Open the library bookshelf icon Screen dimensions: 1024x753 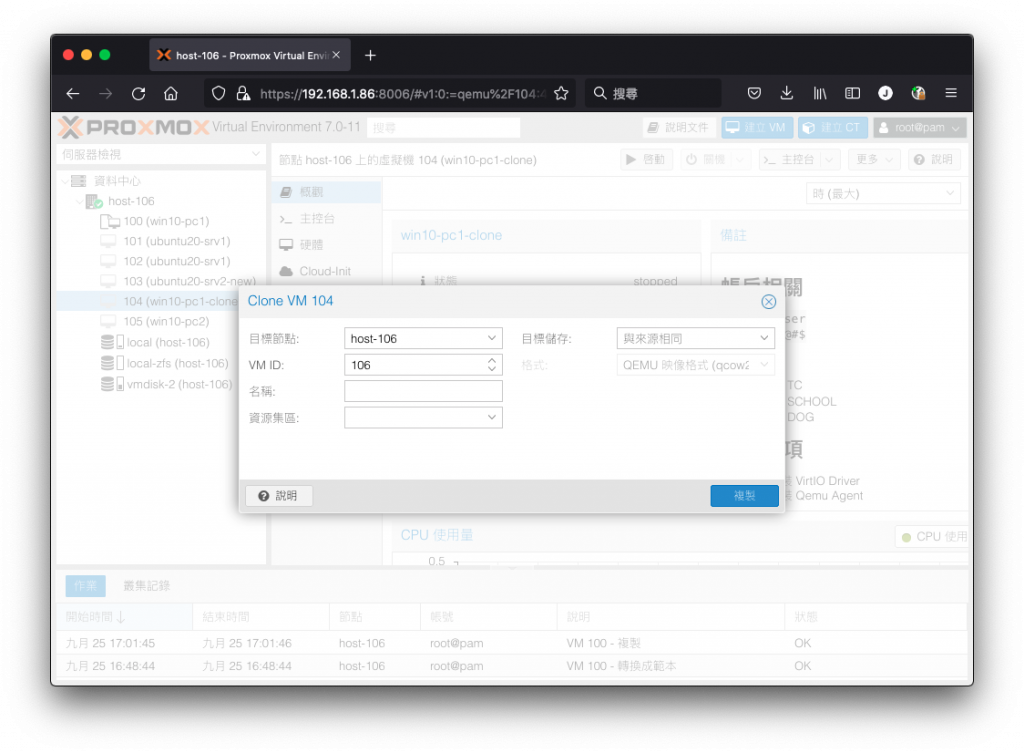coord(820,93)
